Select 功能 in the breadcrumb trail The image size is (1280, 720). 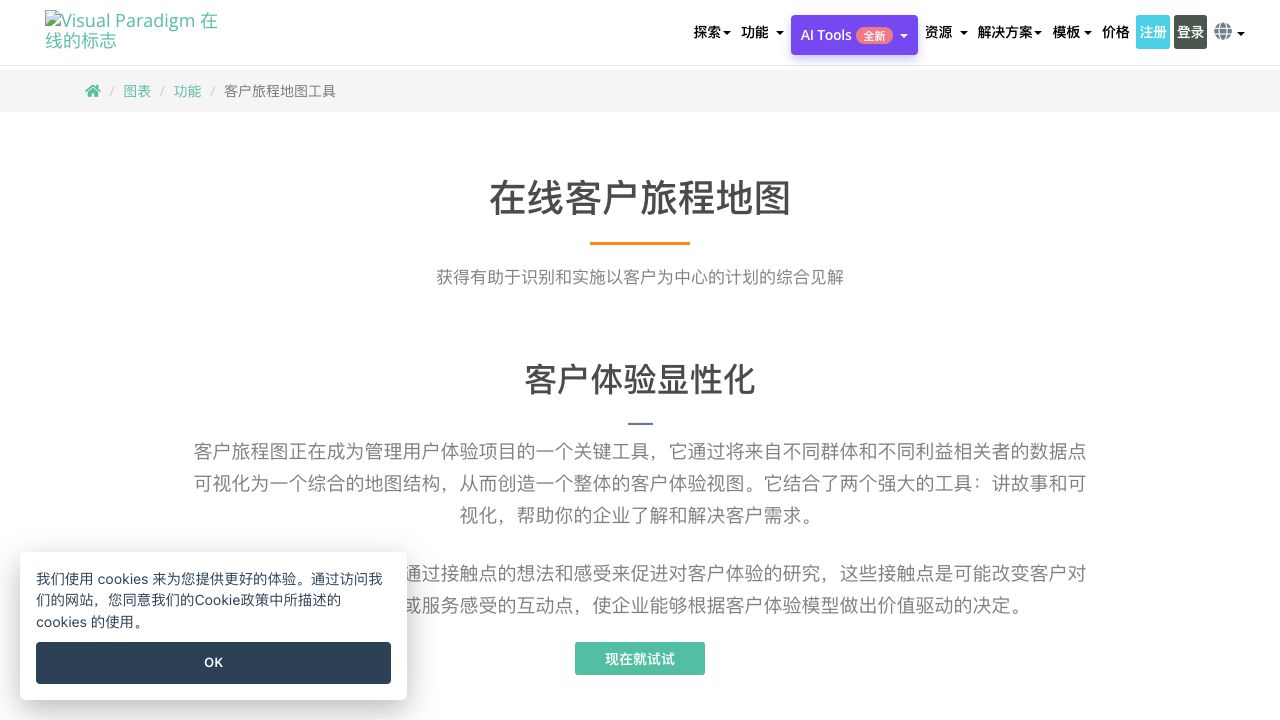tap(187, 91)
